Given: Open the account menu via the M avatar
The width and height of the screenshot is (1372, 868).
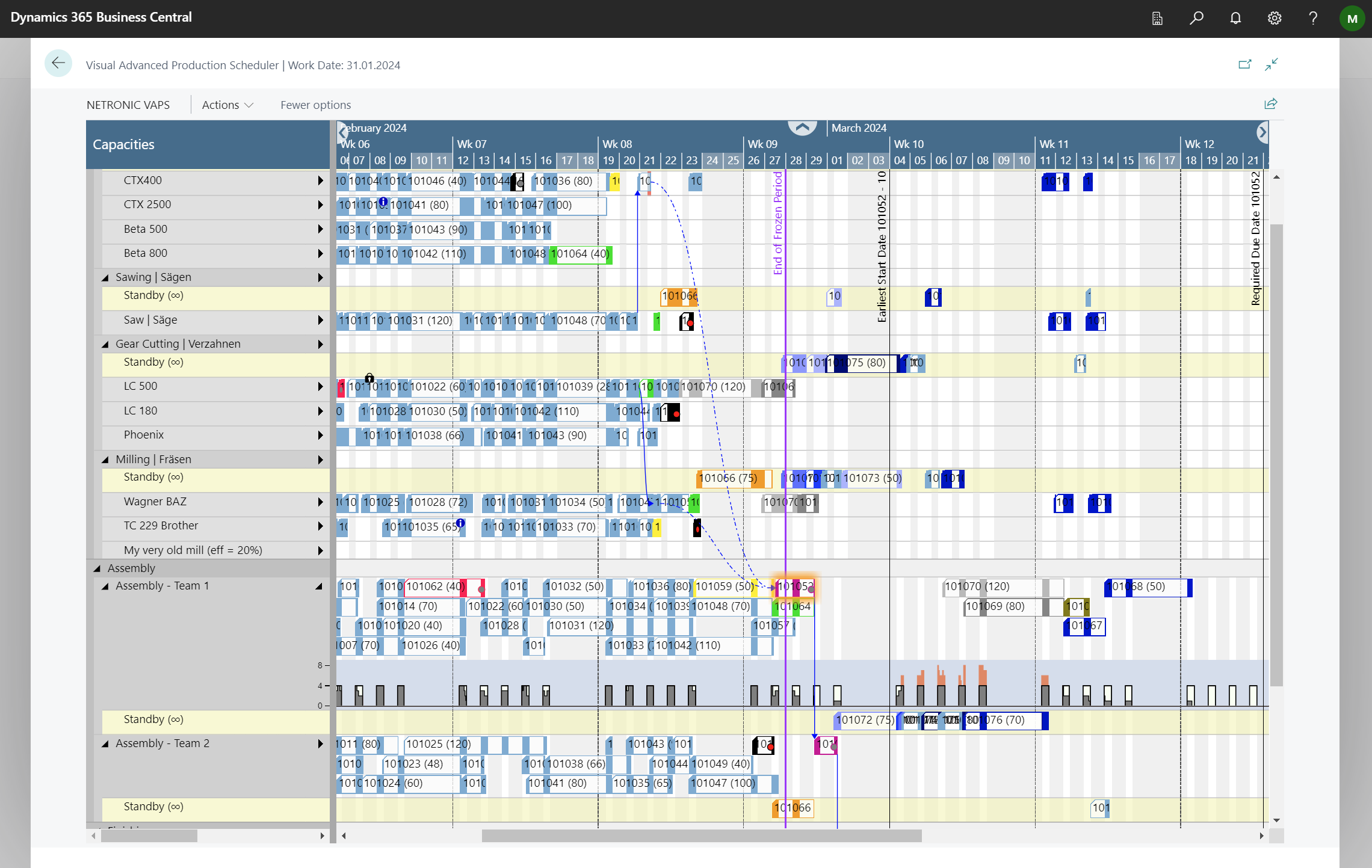Looking at the screenshot, I should click(x=1352, y=18).
